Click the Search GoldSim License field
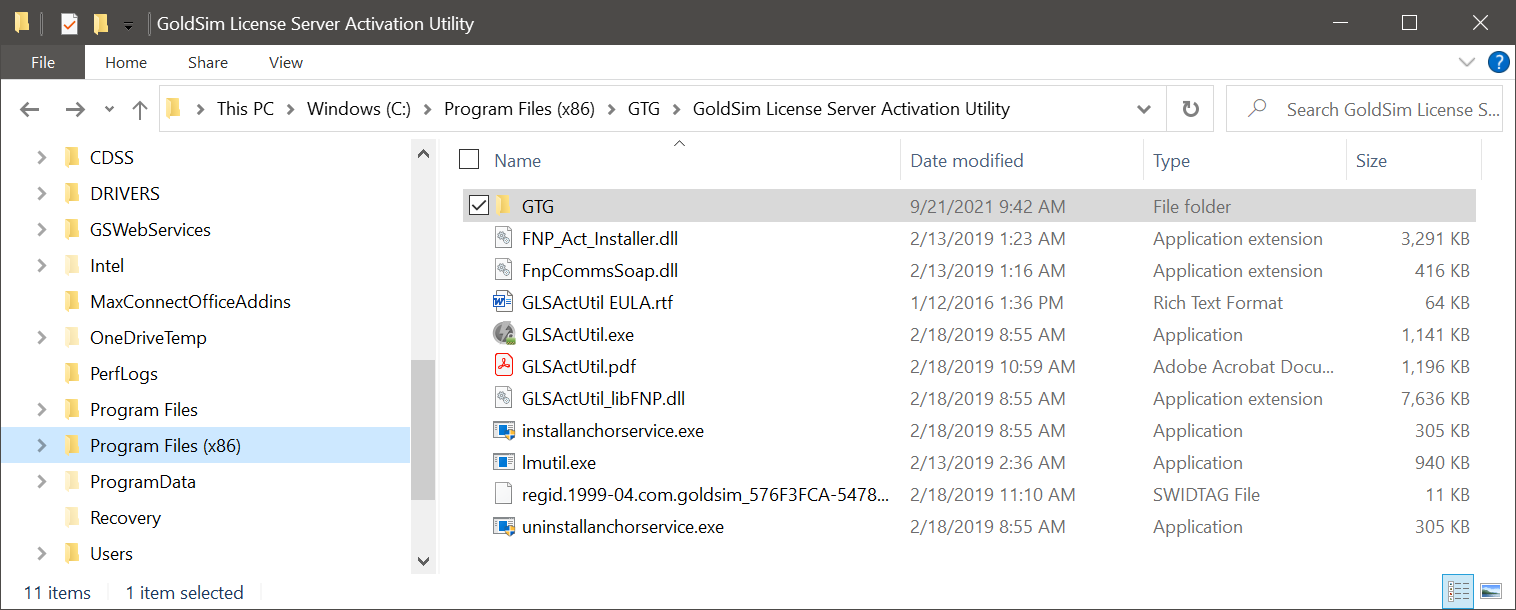 [x=1364, y=109]
